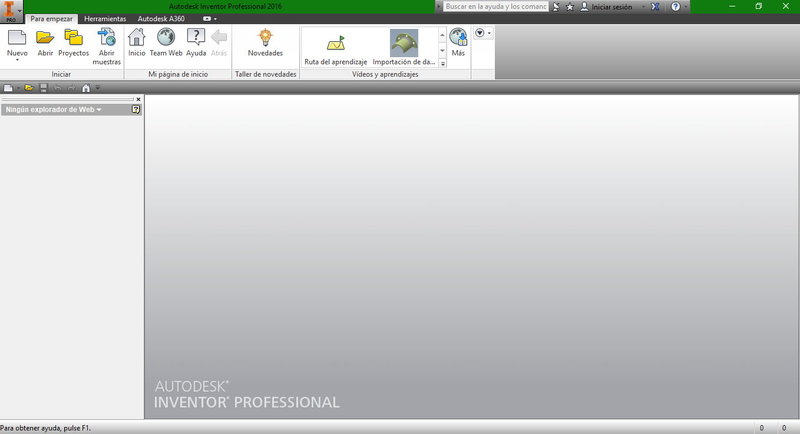Click Iniciar panel label
The height and width of the screenshot is (434, 800).
(61, 74)
